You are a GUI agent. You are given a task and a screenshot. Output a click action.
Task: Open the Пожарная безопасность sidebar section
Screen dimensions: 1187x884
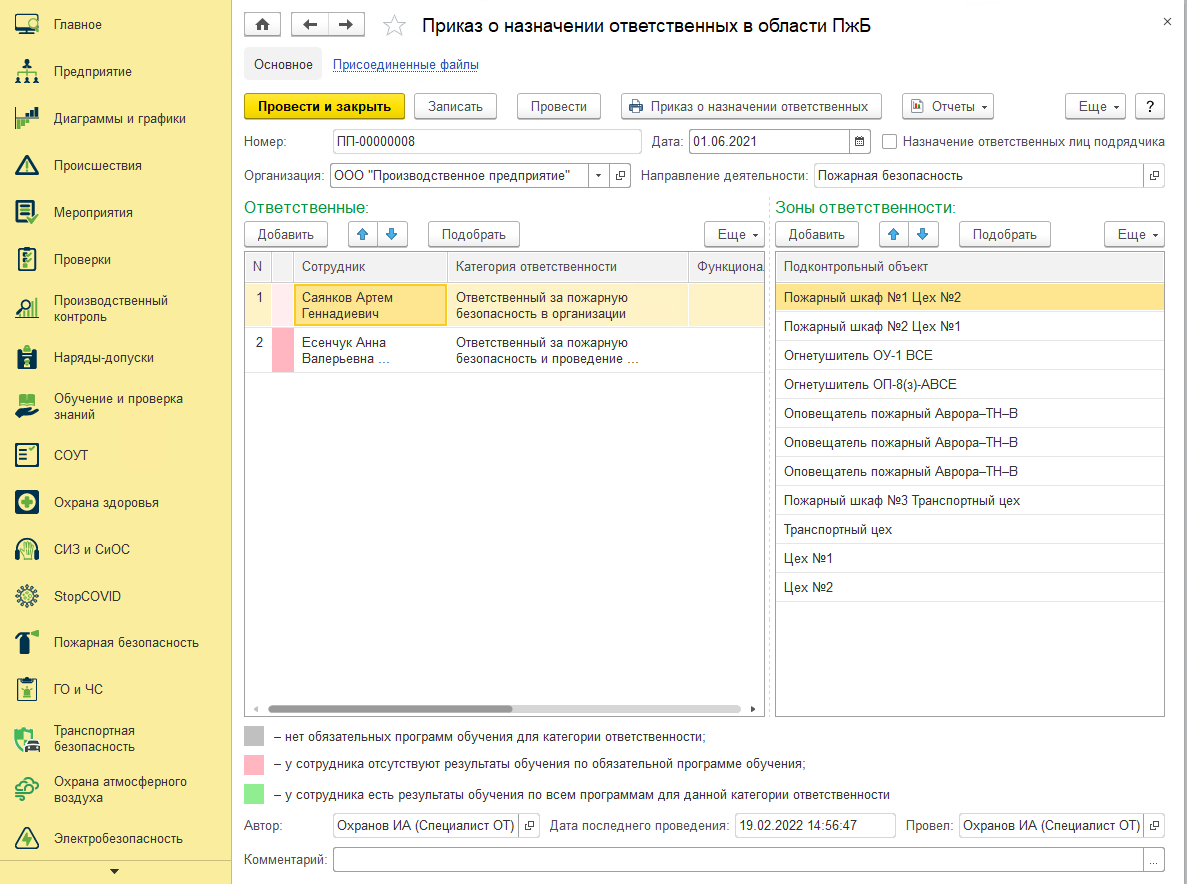tap(126, 643)
